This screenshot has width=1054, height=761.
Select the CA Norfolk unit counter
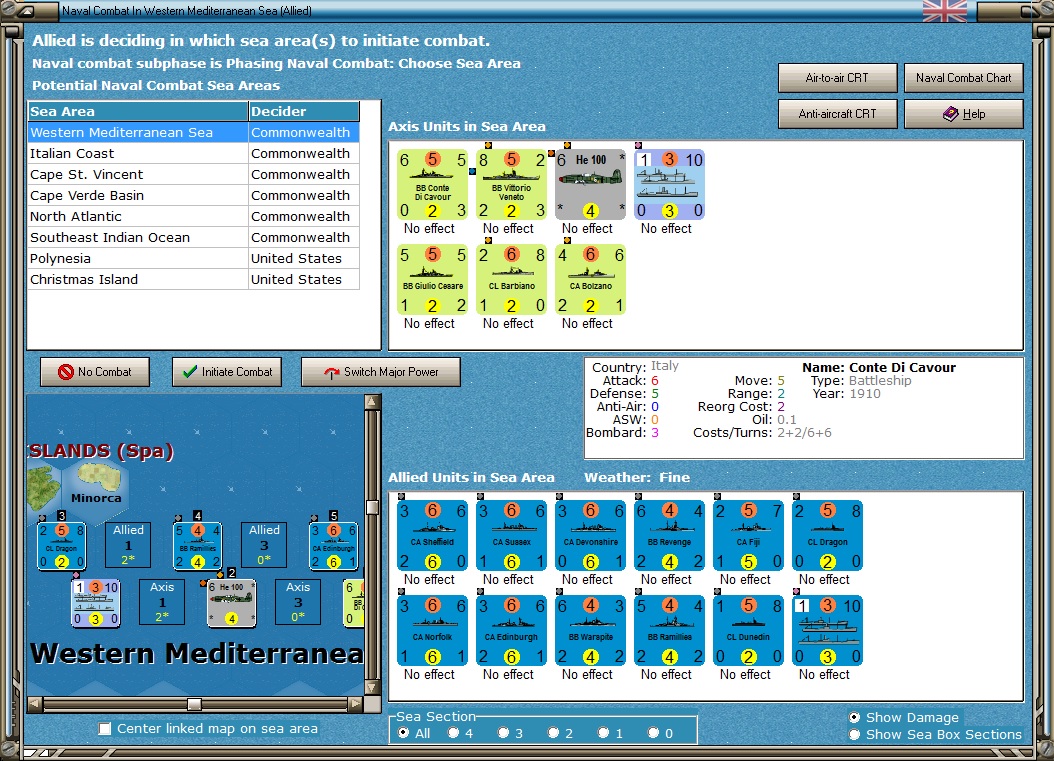click(x=432, y=631)
